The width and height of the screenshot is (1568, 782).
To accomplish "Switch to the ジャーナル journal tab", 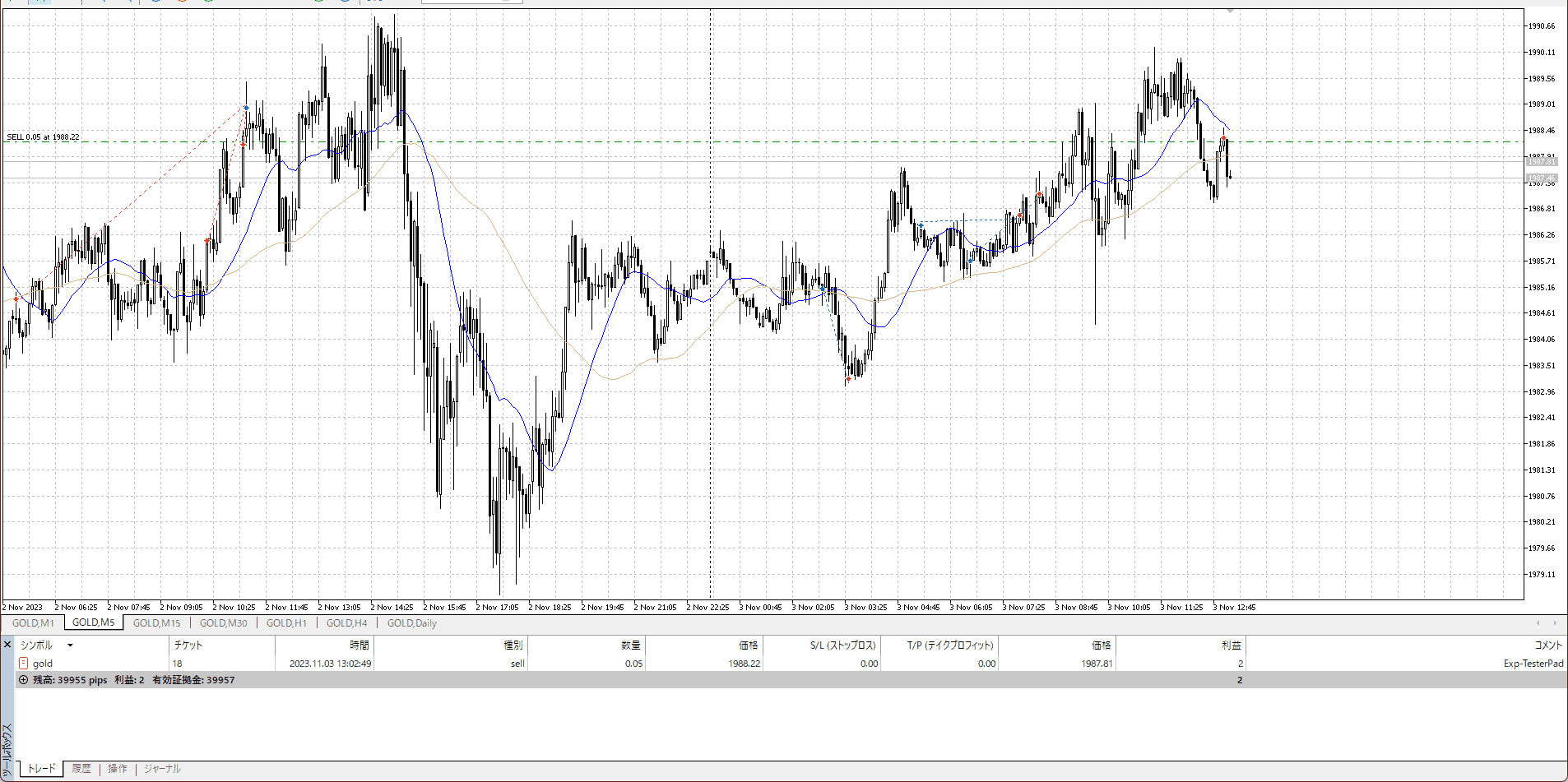I will coord(162,769).
